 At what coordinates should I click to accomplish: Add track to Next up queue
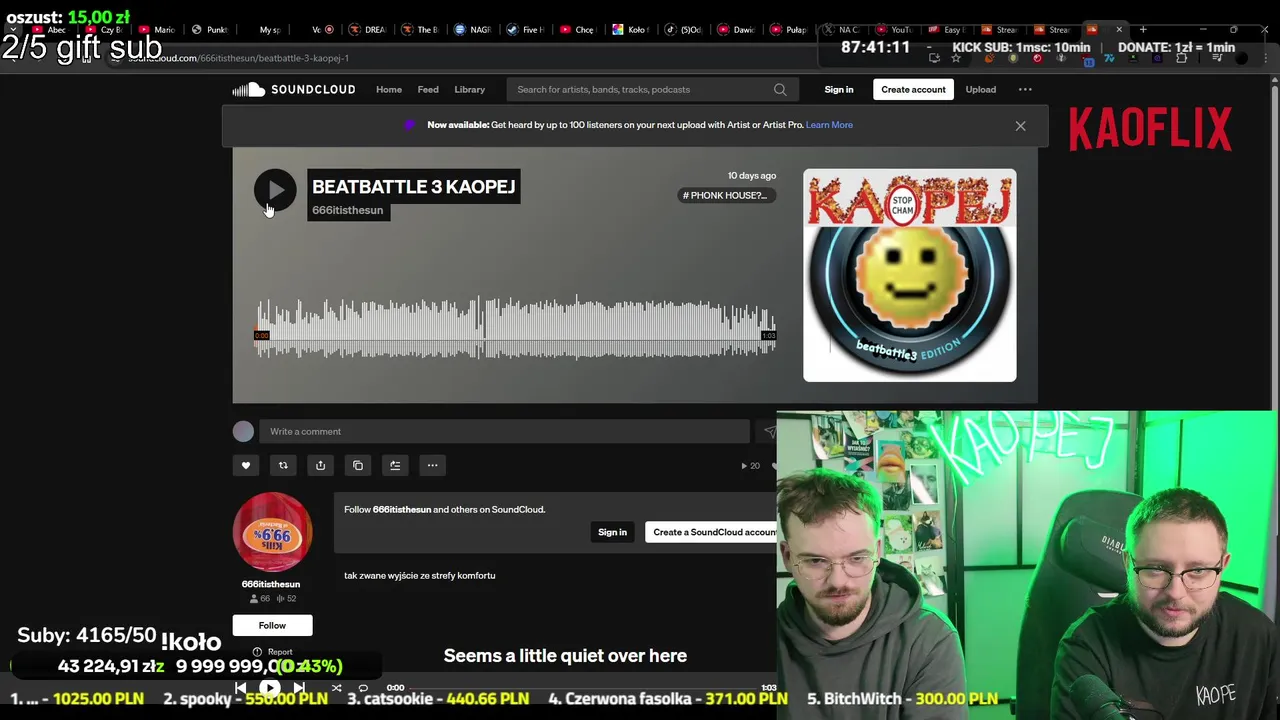[395, 465]
